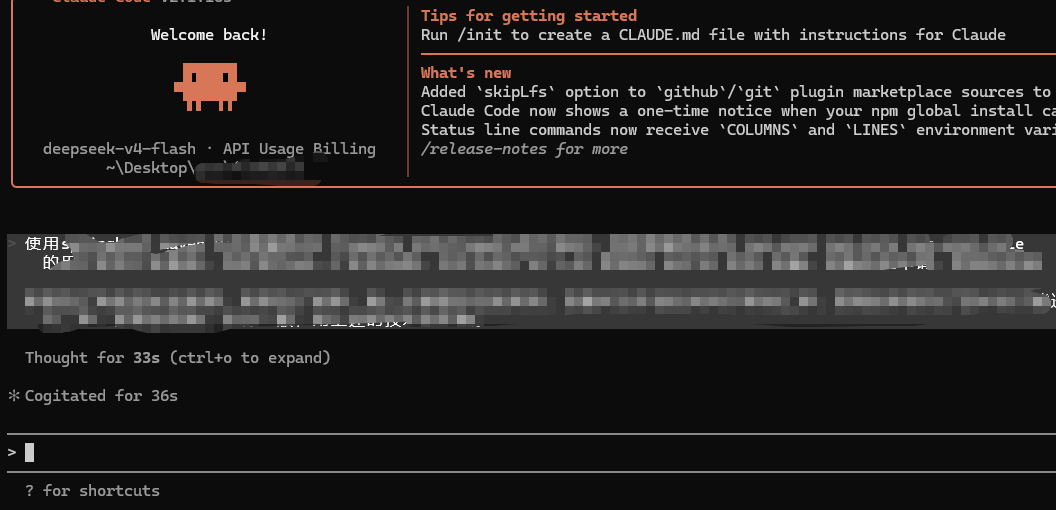Image resolution: width=1056 pixels, height=510 pixels.
Task: Click the Cogitated for 36s status text
Action: pos(101,396)
